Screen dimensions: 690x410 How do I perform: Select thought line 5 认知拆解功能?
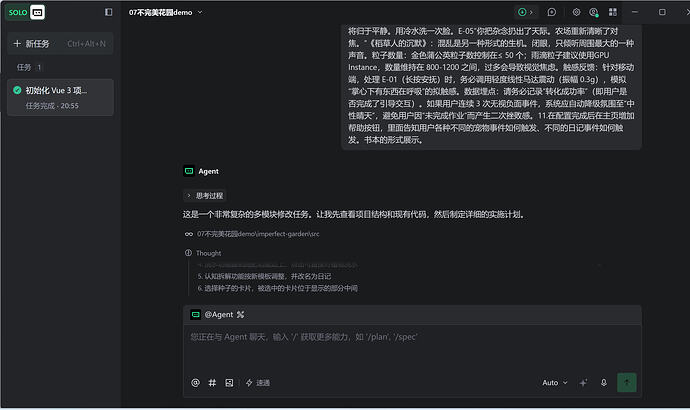(x=264, y=276)
